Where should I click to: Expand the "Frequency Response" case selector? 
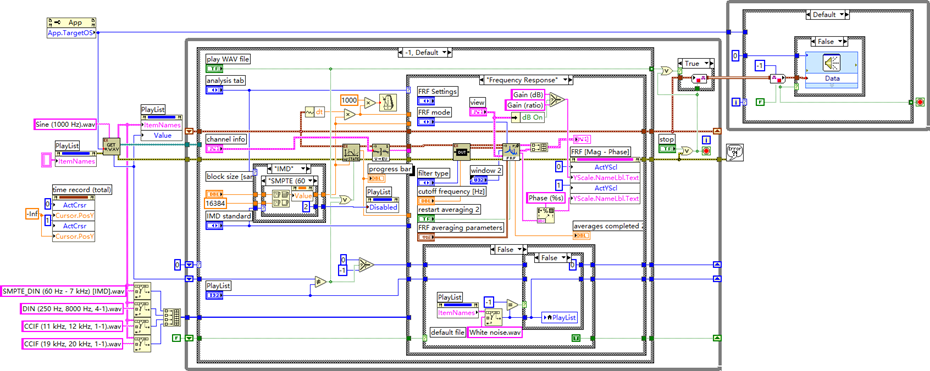[x=525, y=79]
